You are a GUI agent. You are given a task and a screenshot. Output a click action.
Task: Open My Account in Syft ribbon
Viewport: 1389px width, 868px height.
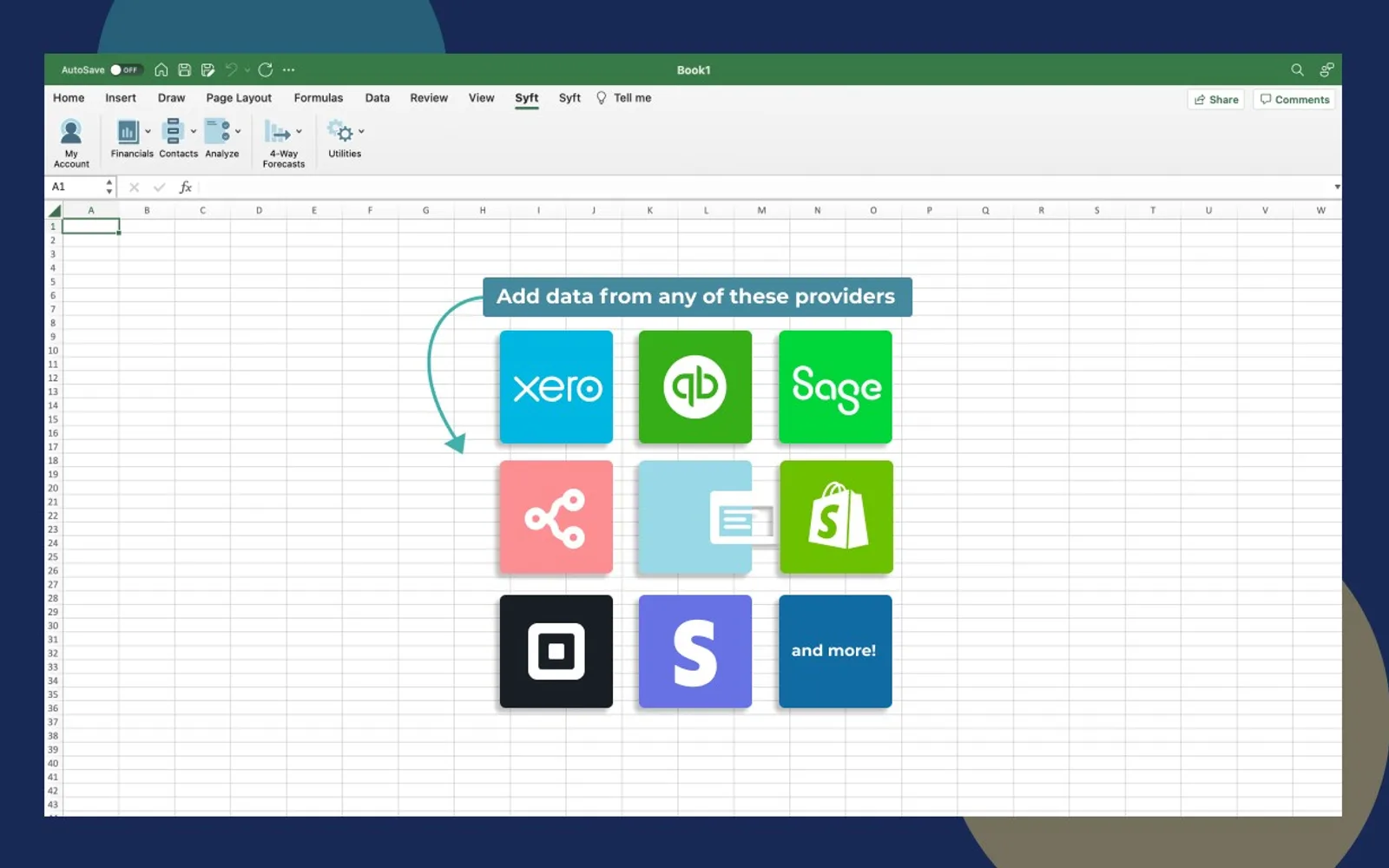(x=71, y=143)
